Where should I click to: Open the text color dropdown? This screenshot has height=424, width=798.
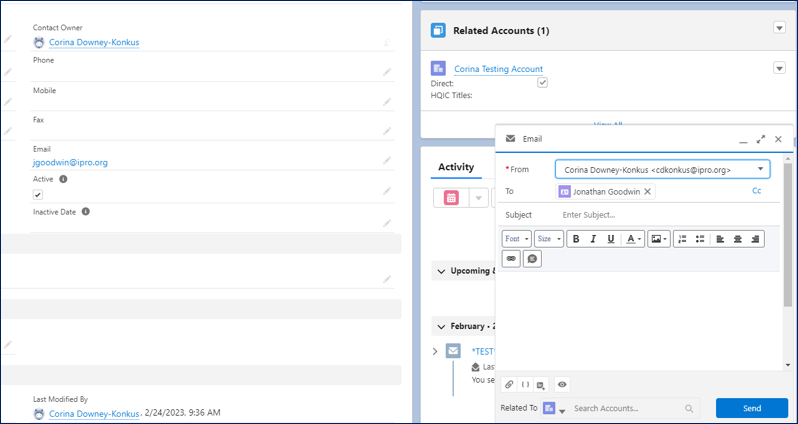point(634,239)
